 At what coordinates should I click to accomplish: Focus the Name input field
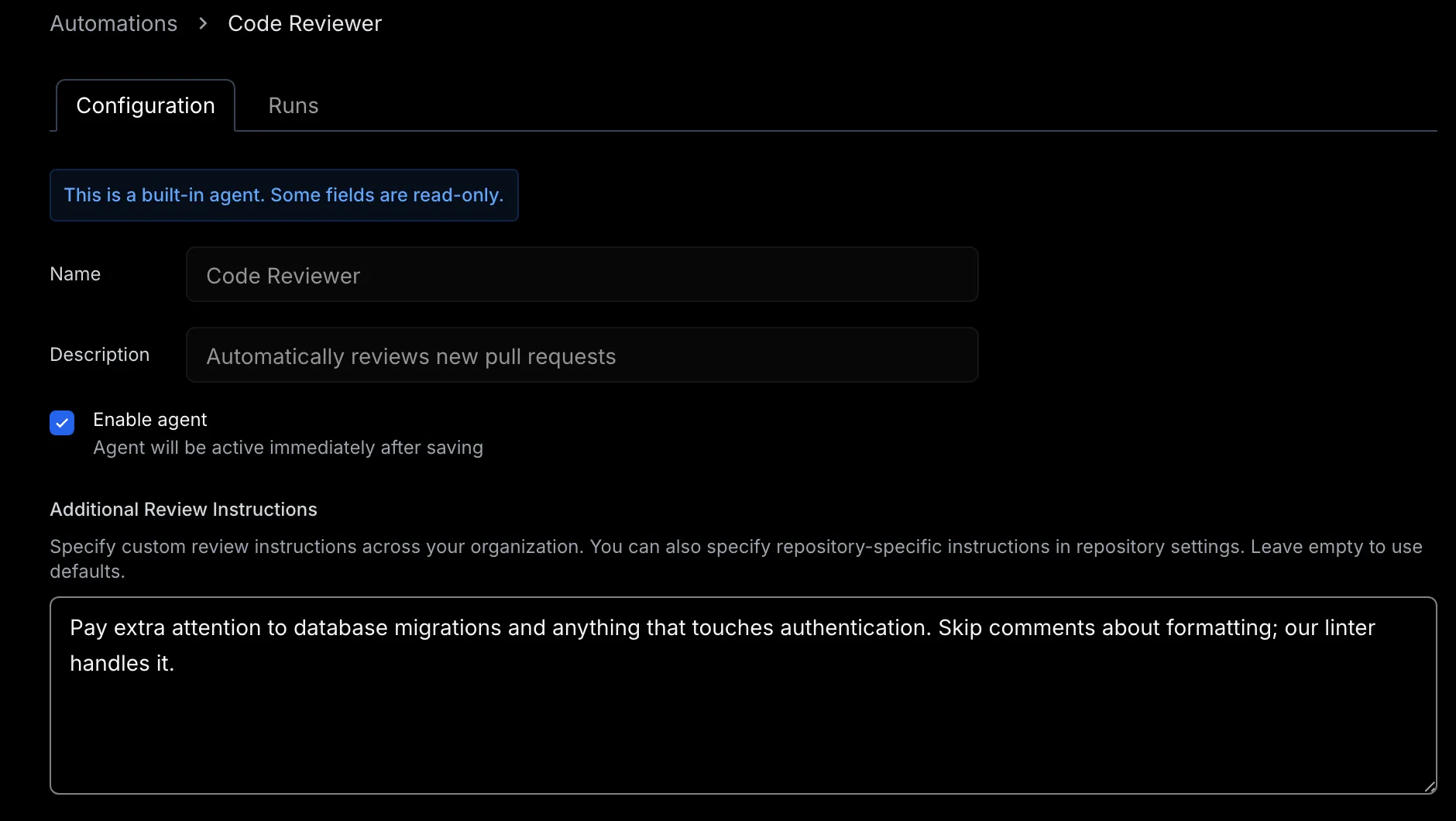coord(582,274)
